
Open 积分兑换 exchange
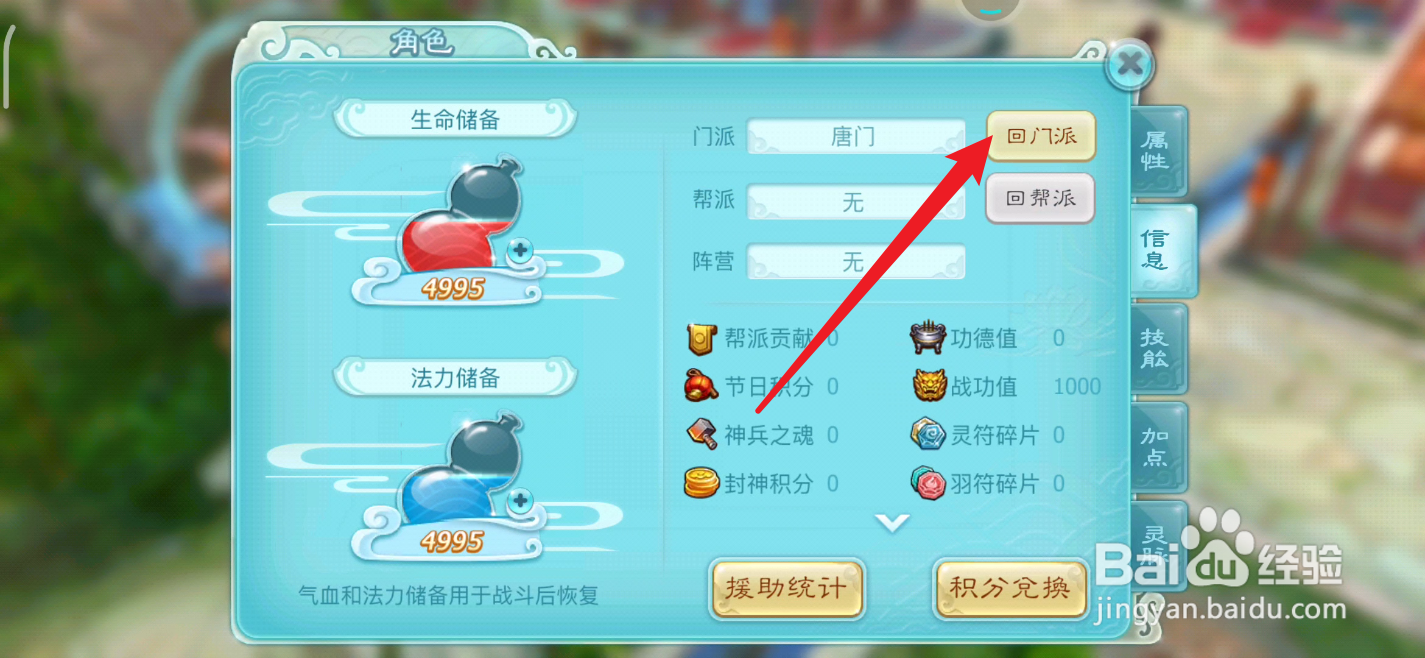click(x=1010, y=588)
